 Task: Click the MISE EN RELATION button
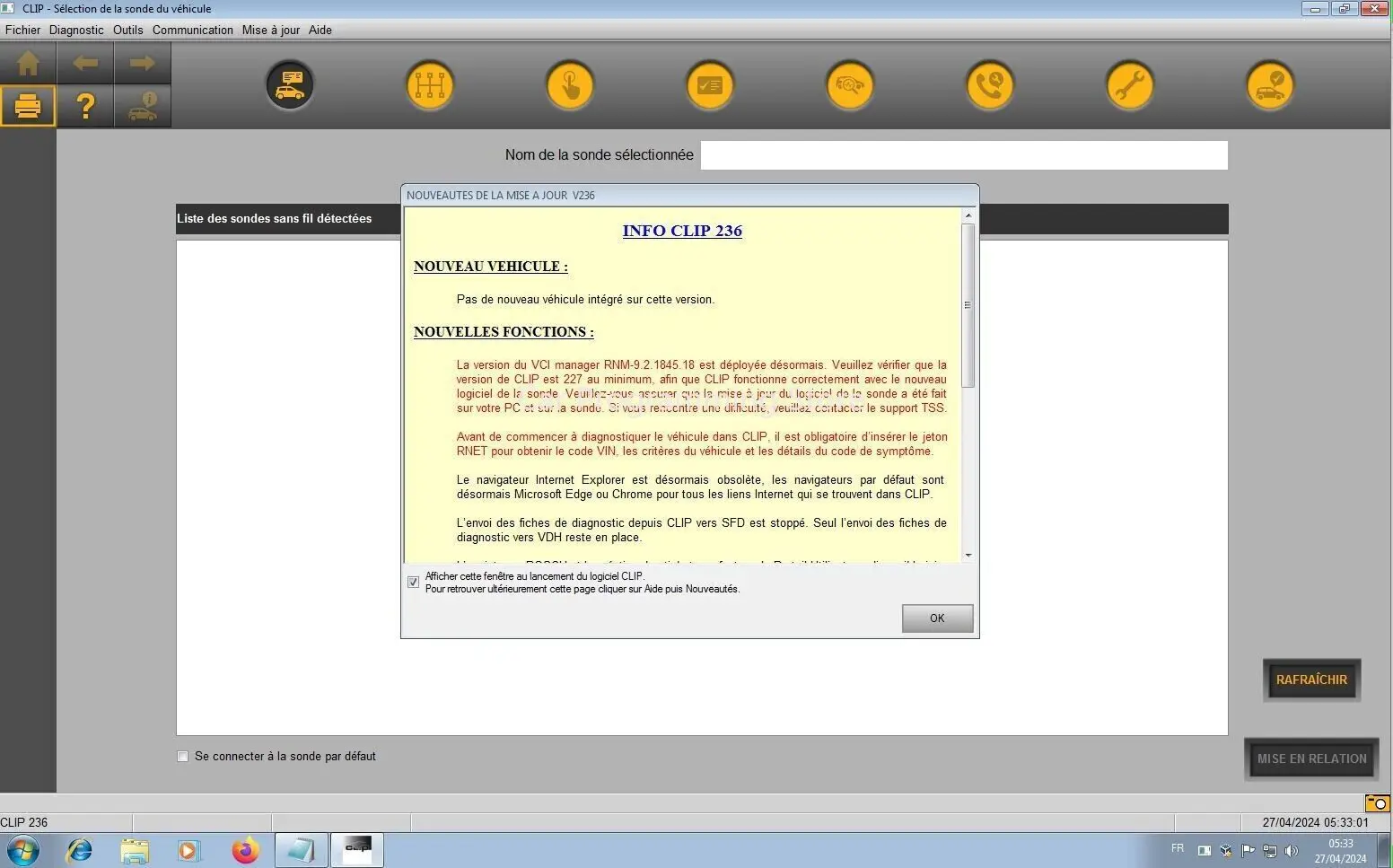[x=1311, y=758]
